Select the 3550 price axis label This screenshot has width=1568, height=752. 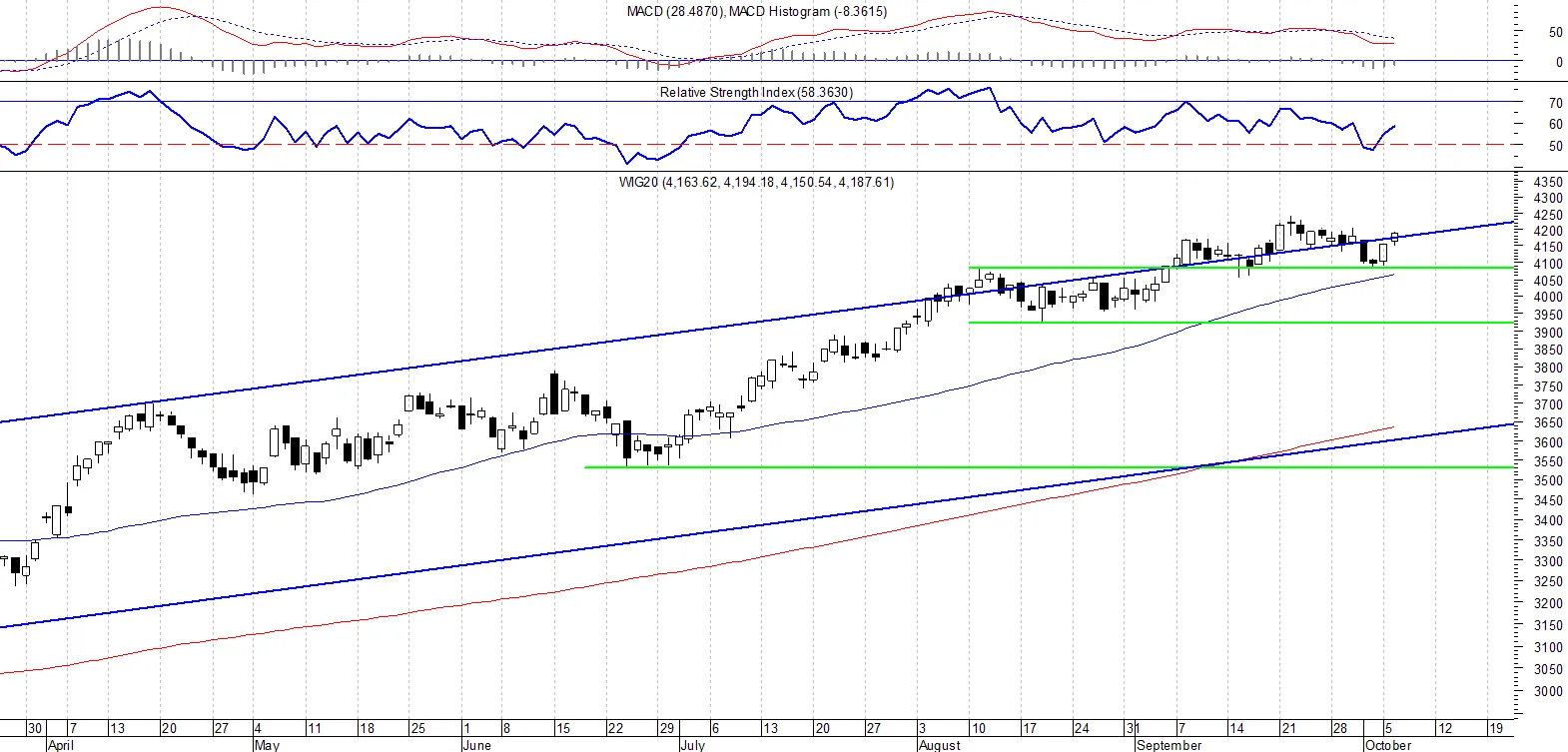[1548, 462]
